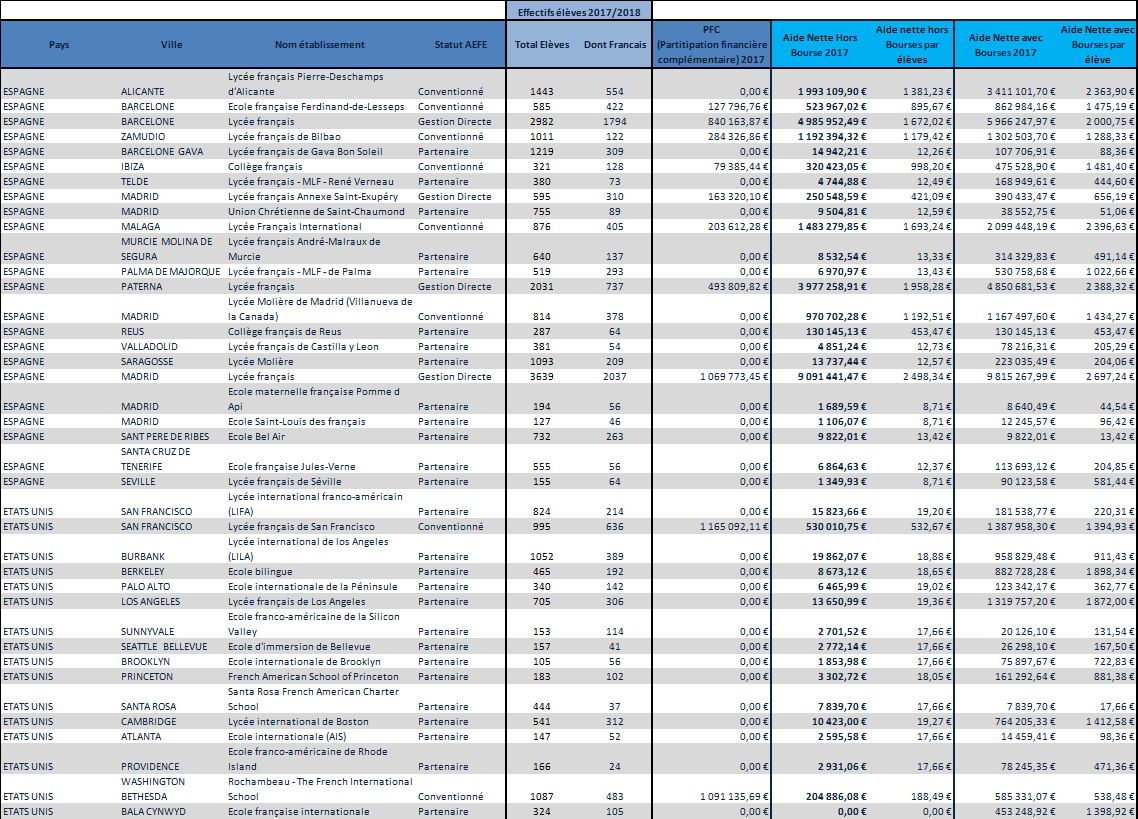1138x819 pixels.
Task: Select the BALA CYNWYD city cell
Action: point(153,811)
